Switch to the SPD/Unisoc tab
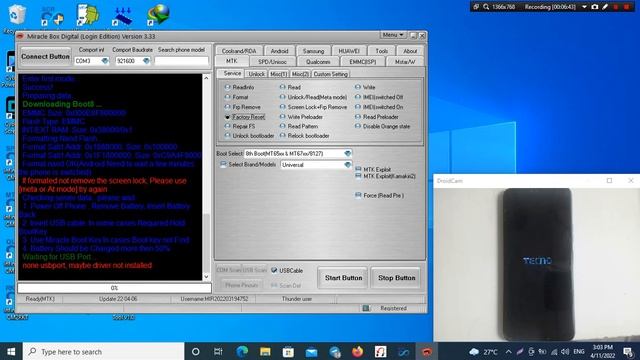640x360 pixels. 272,62
